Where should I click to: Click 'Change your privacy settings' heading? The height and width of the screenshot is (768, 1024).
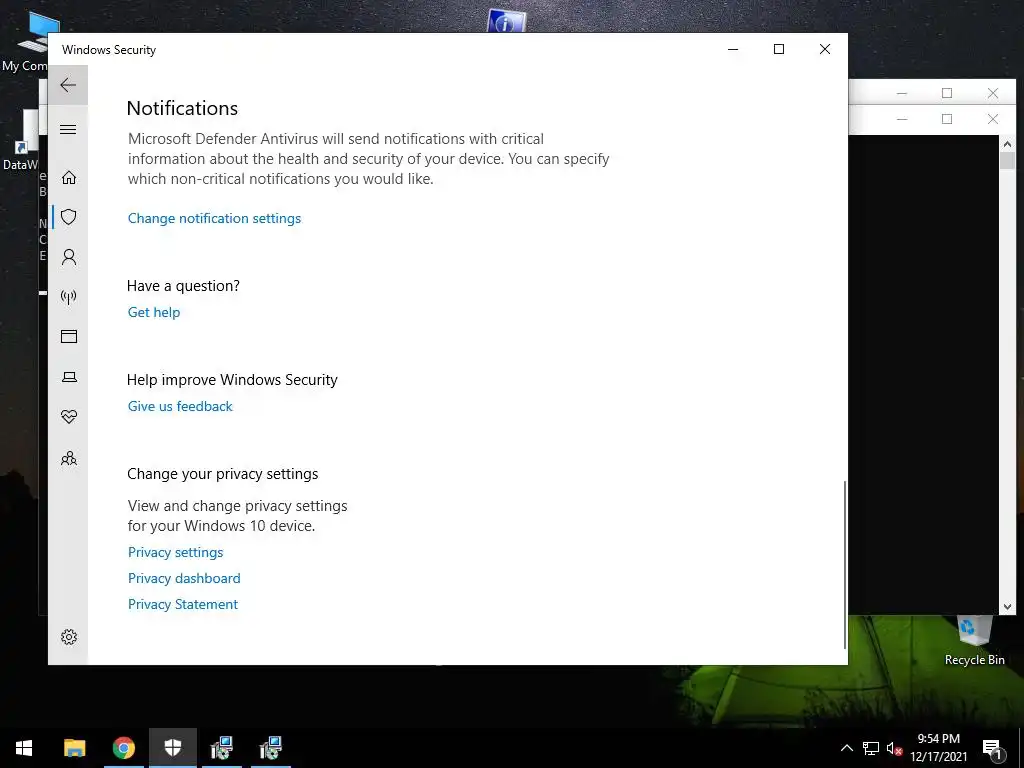[x=223, y=473]
